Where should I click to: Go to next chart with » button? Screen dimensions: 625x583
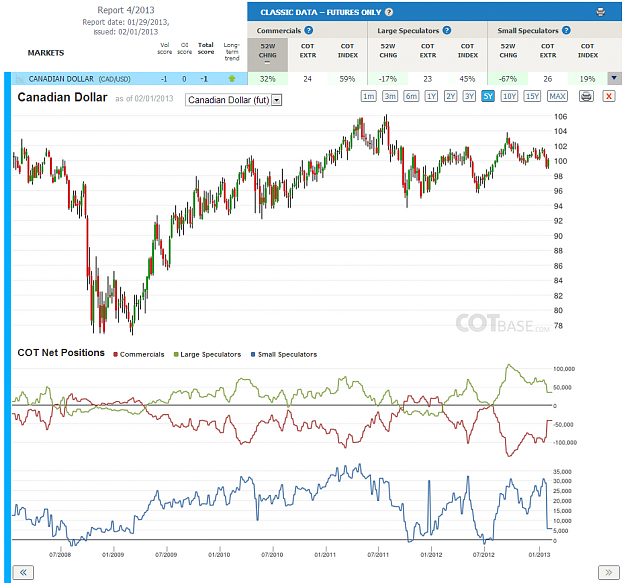point(609,572)
